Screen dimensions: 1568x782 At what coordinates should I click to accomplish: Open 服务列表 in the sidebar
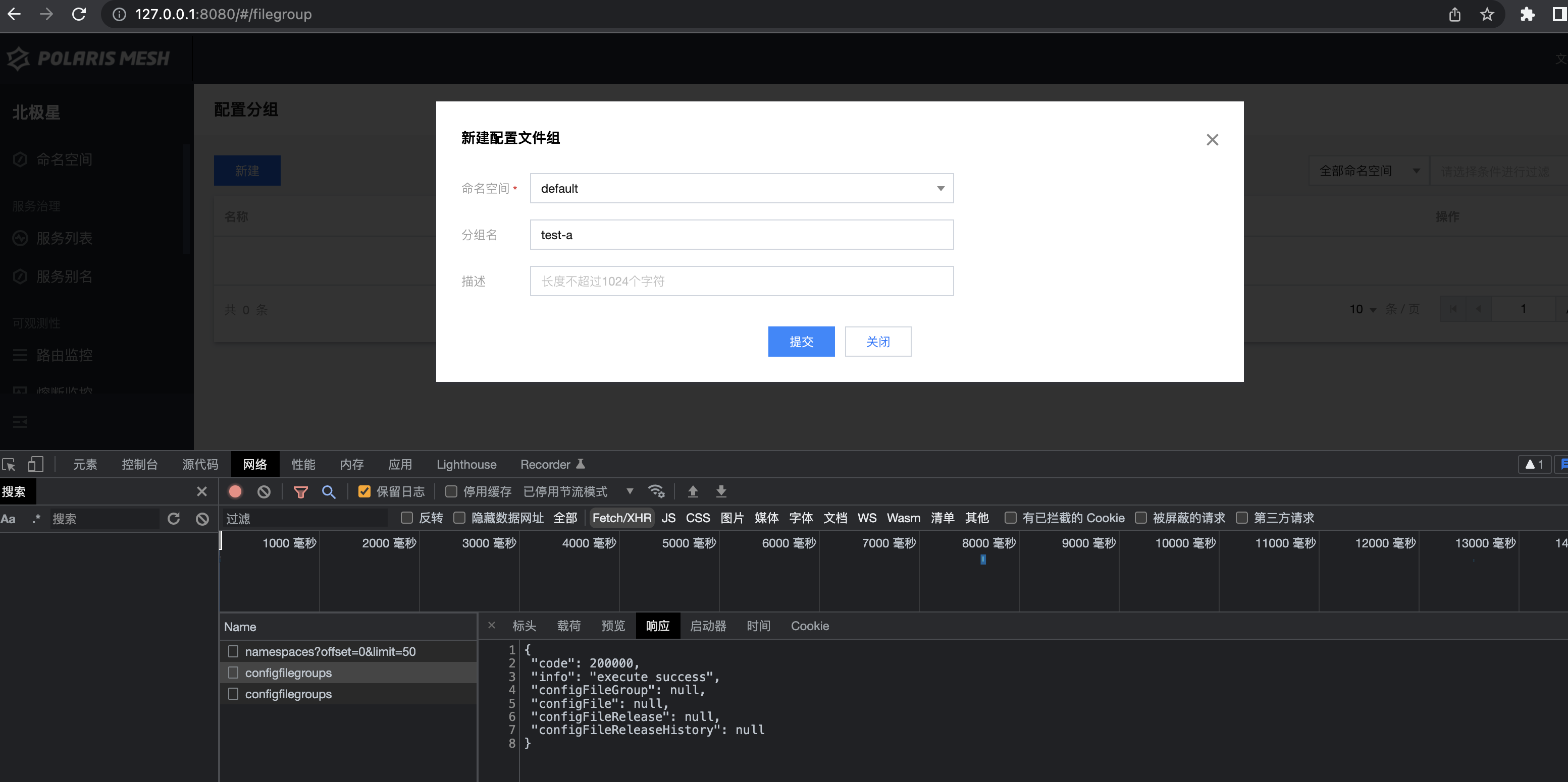(x=64, y=238)
